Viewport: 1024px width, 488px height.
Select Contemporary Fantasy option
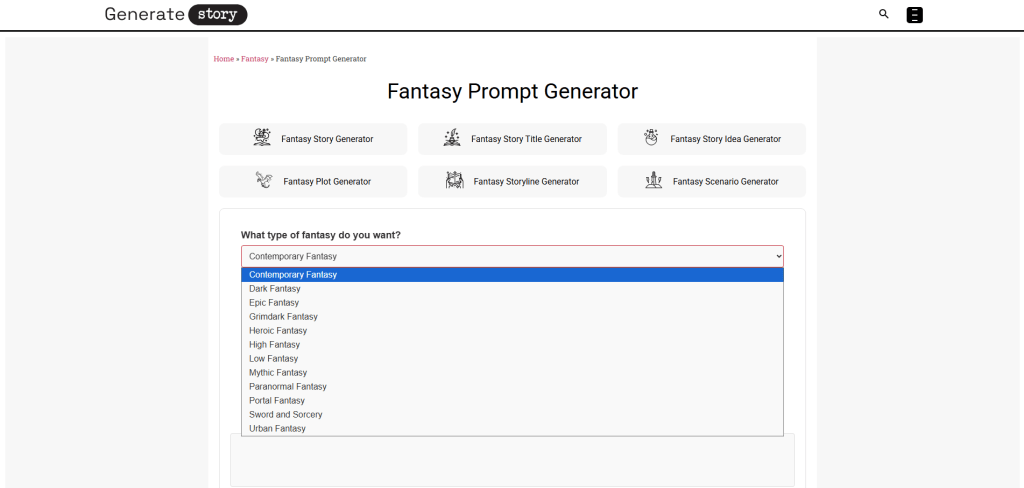(513, 274)
